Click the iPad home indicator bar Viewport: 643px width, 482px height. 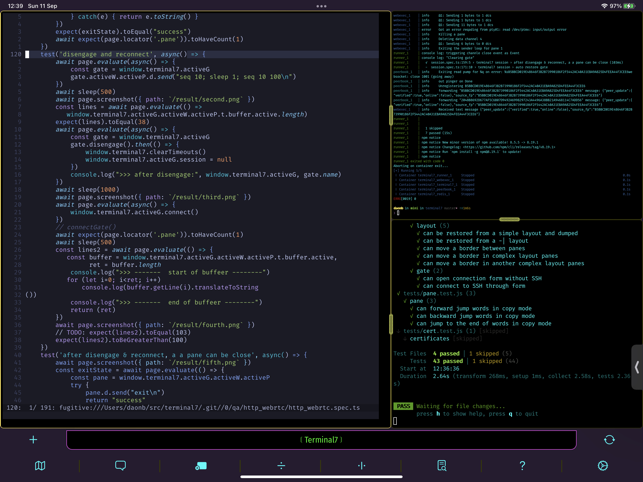pyautogui.click(x=322, y=477)
